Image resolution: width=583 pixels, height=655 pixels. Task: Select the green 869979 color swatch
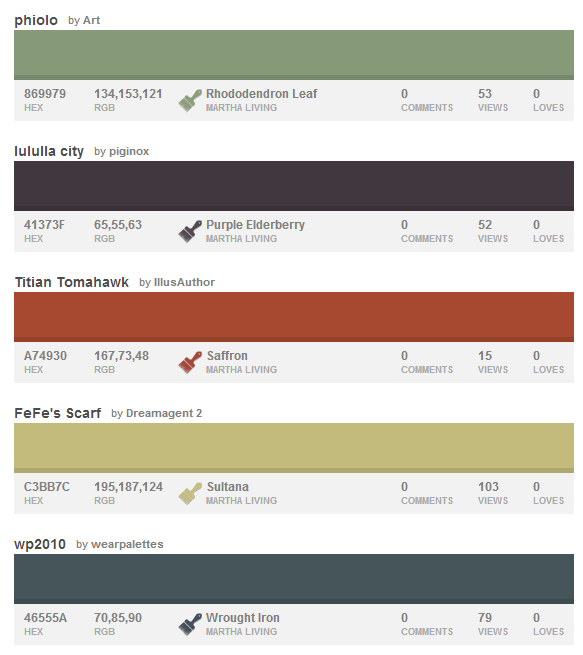294,55
